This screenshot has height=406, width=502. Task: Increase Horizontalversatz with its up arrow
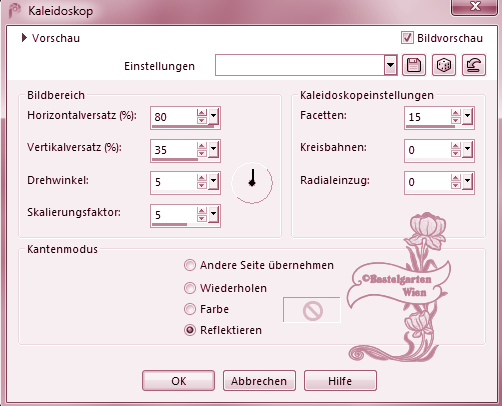[202, 113]
